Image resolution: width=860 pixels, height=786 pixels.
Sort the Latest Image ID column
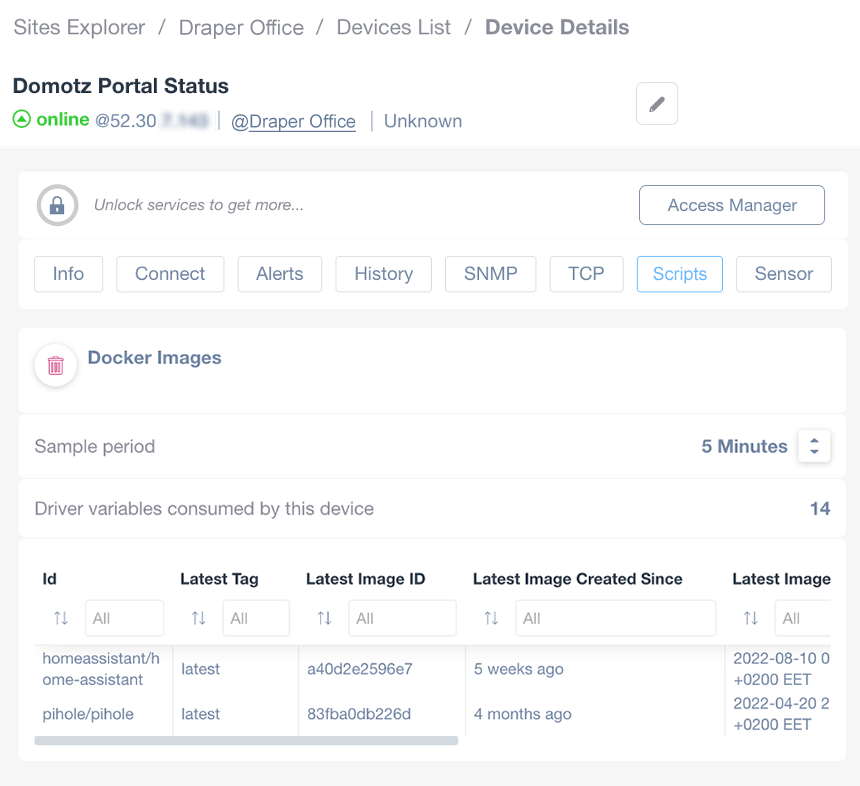tap(324, 618)
